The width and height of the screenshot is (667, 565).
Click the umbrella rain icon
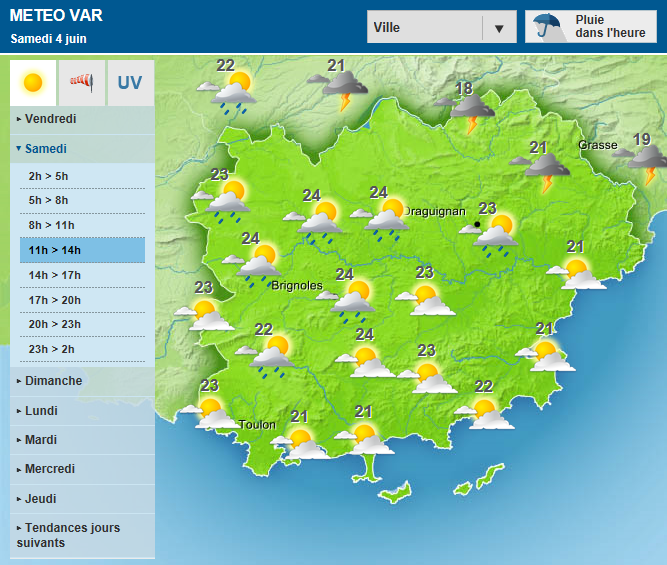[x=547, y=27]
